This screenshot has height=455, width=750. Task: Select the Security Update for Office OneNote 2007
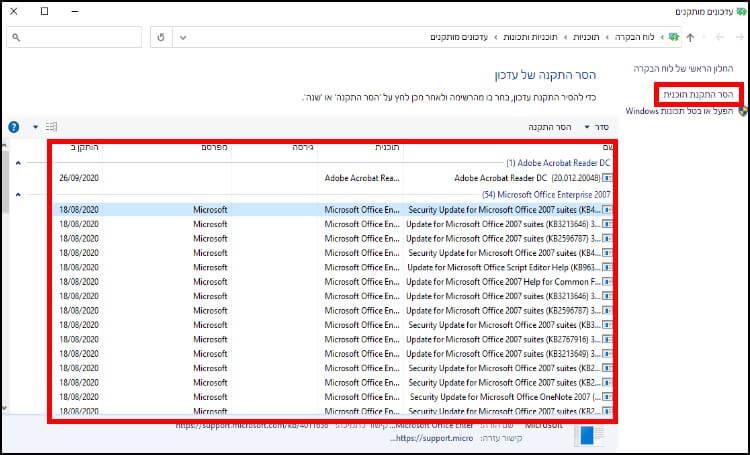point(332,397)
